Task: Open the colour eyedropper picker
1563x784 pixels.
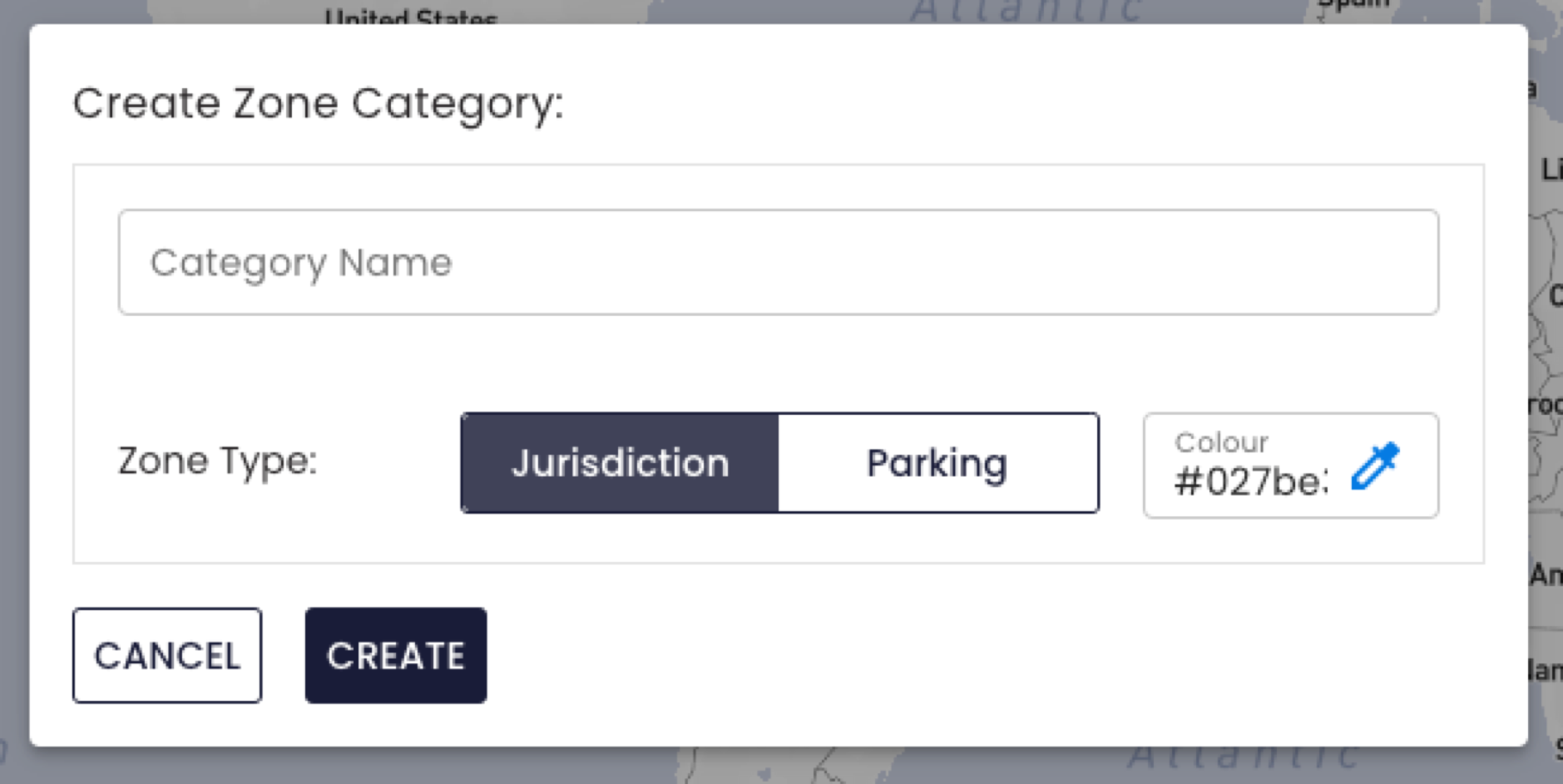Action: 1375,466
